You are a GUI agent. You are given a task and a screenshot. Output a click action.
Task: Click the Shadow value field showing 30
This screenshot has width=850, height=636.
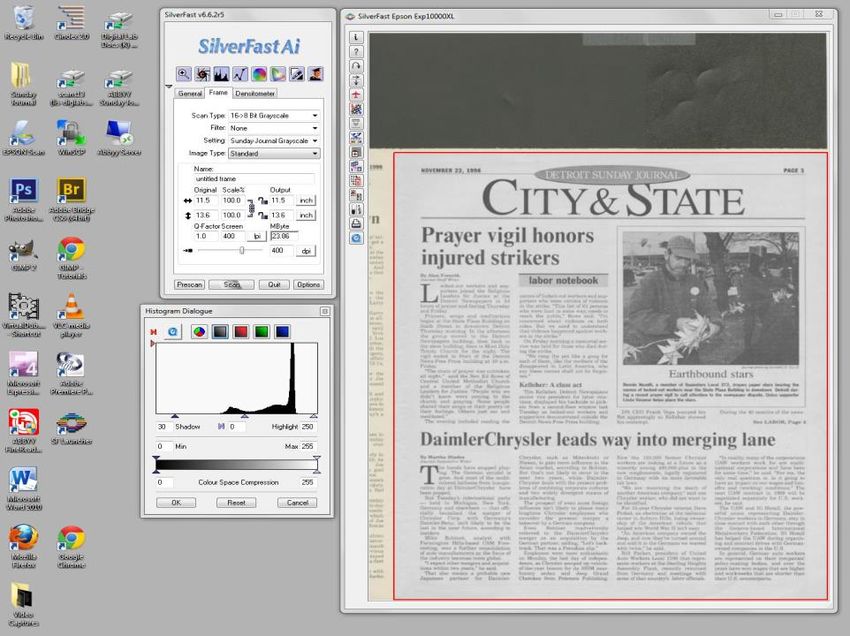(x=164, y=427)
